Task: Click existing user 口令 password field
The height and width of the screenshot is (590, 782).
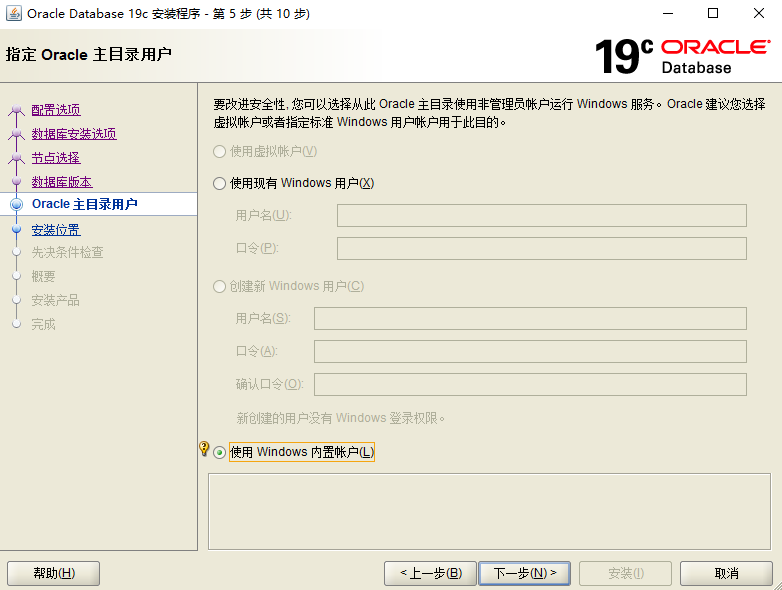Action: click(541, 248)
